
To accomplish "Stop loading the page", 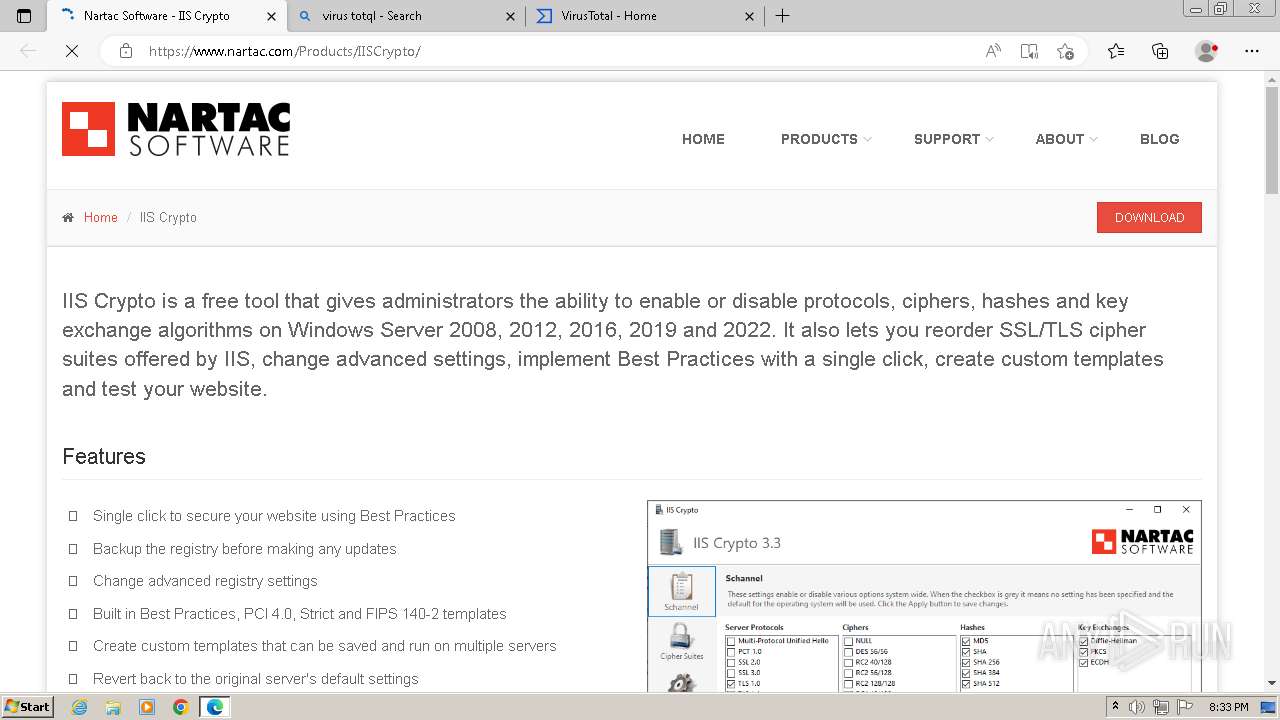I will (72, 51).
